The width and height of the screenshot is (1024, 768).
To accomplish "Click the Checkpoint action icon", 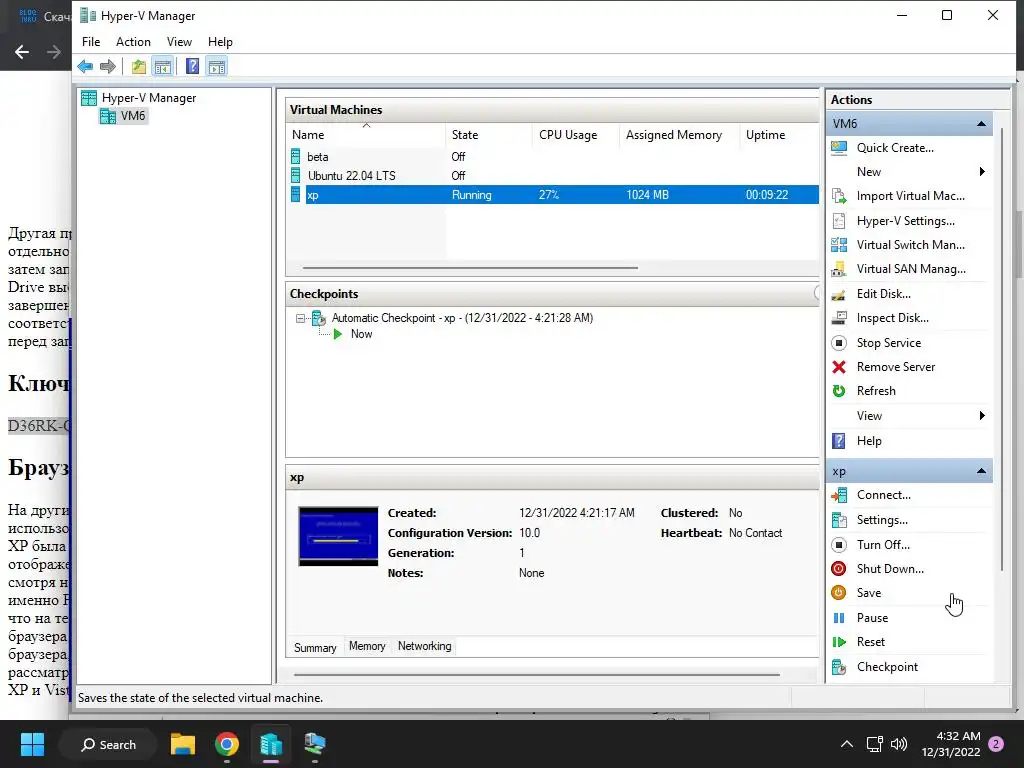I will 839,667.
